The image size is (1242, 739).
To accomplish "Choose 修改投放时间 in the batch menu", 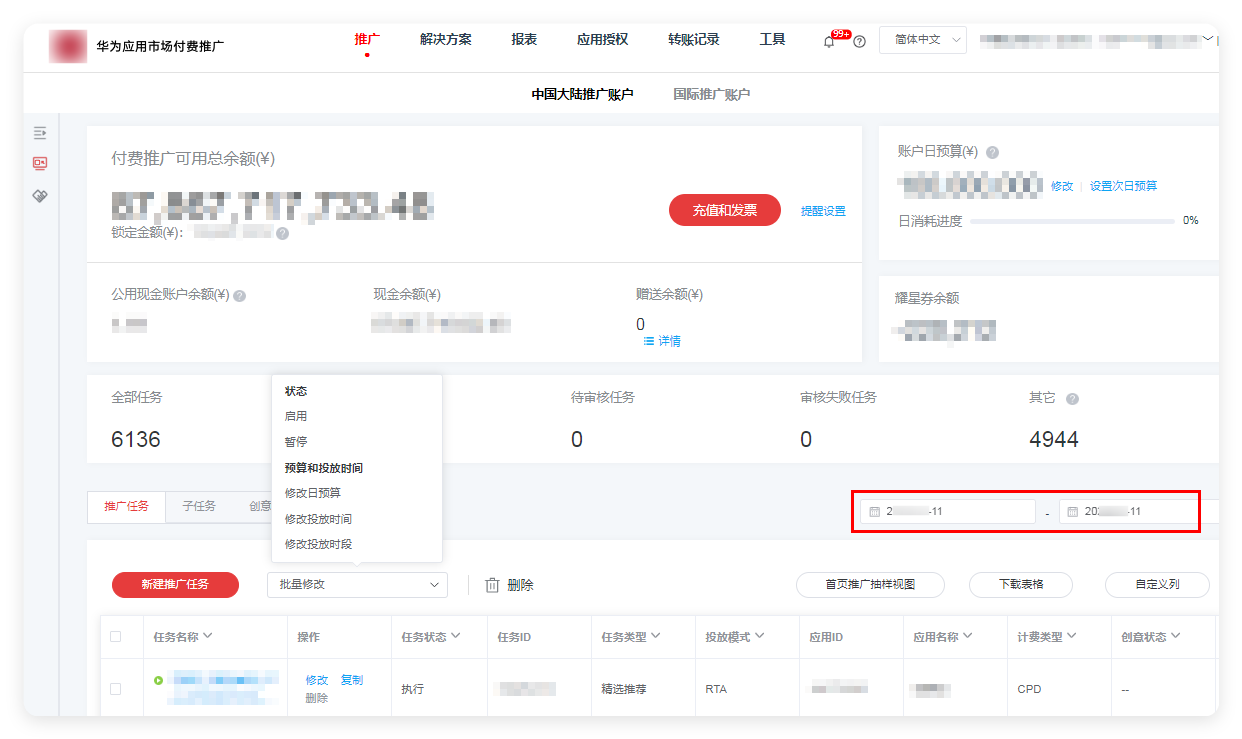I will (x=318, y=519).
